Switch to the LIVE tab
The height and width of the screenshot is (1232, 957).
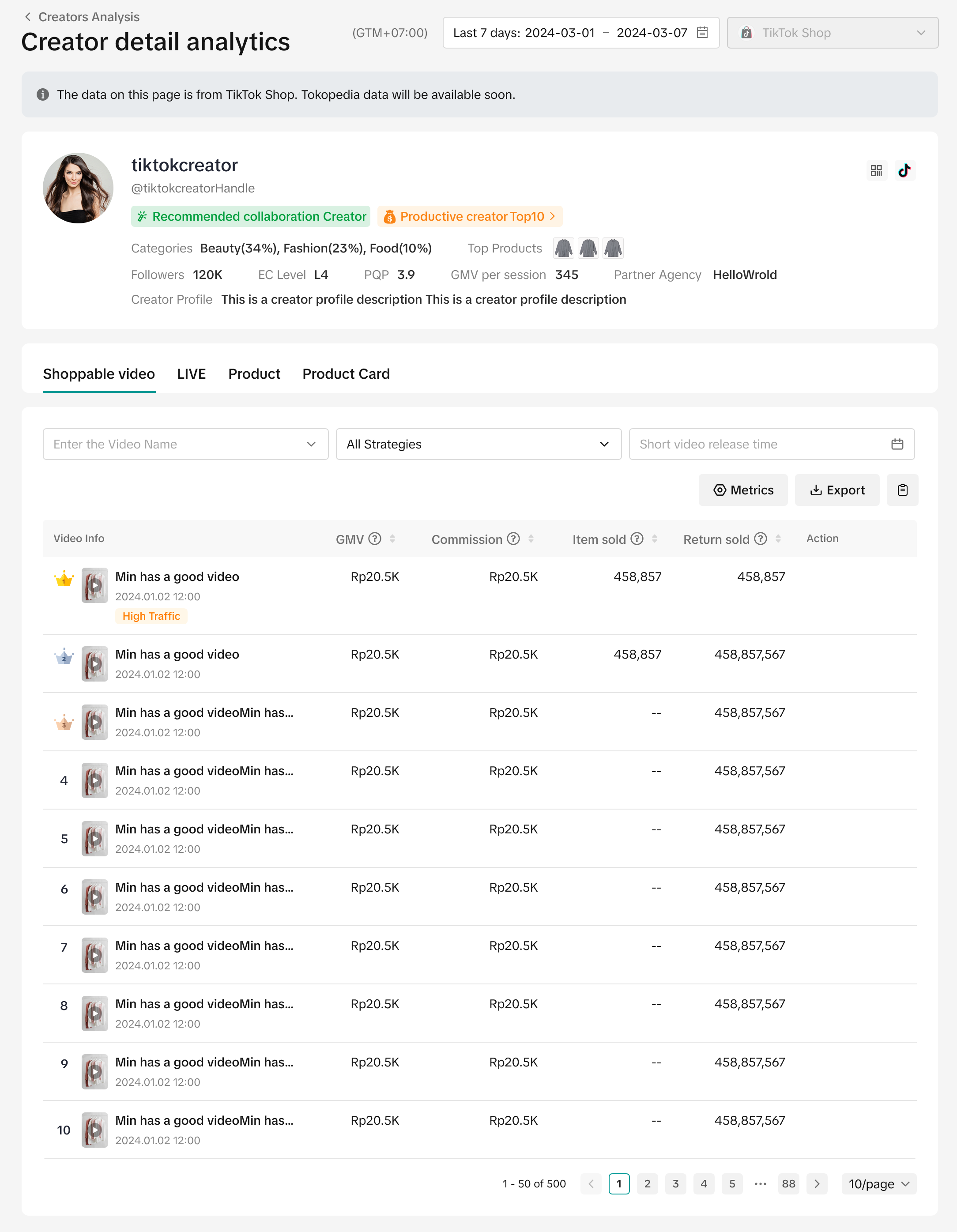point(191,374)
